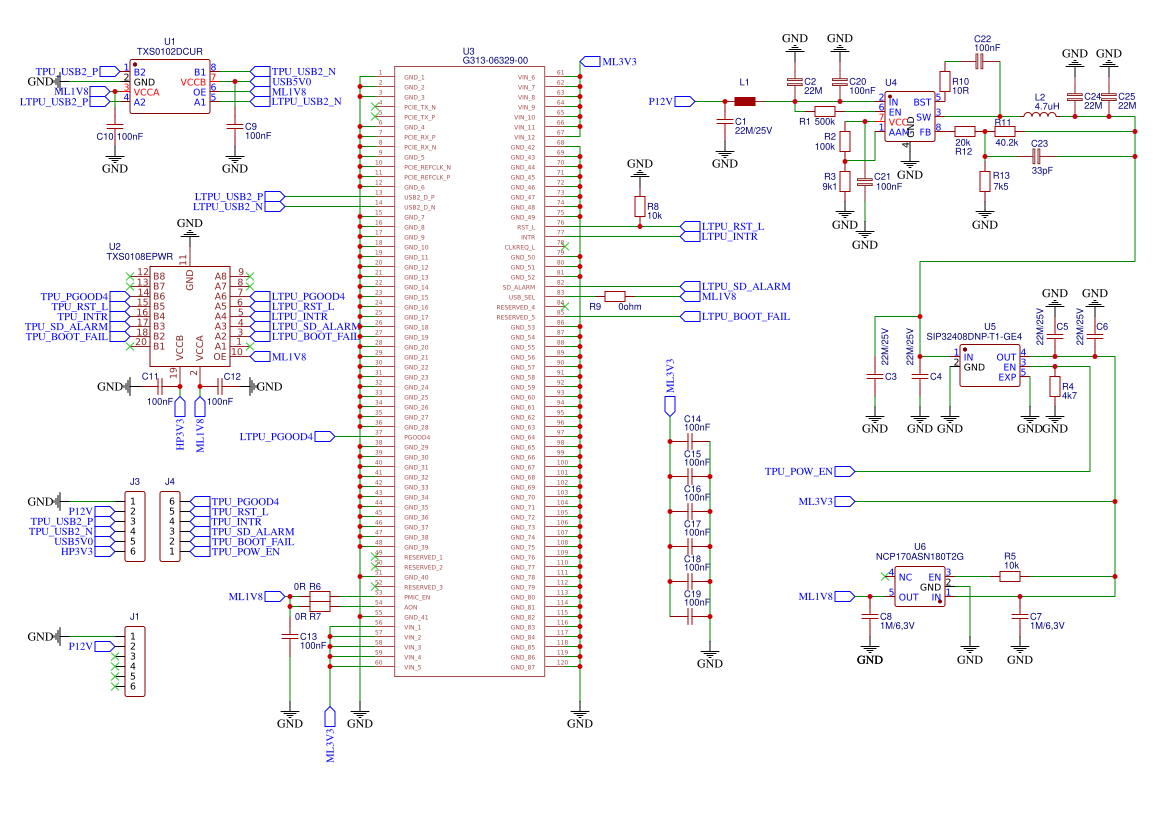The height and width of the screenshot is (827, 1169).
Task: Select the TPU_POW_EN label near U5
Action: (x=809, y=471)
